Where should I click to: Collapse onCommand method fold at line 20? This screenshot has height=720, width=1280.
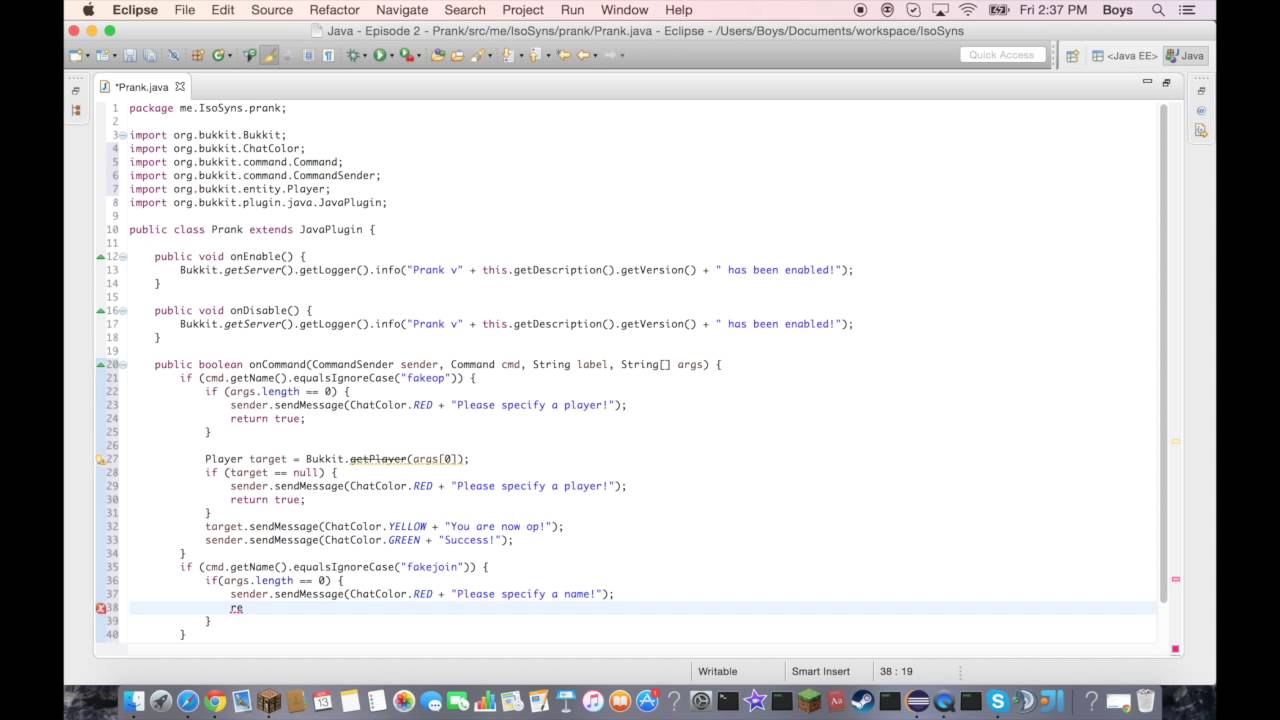(x=123, y=365)
